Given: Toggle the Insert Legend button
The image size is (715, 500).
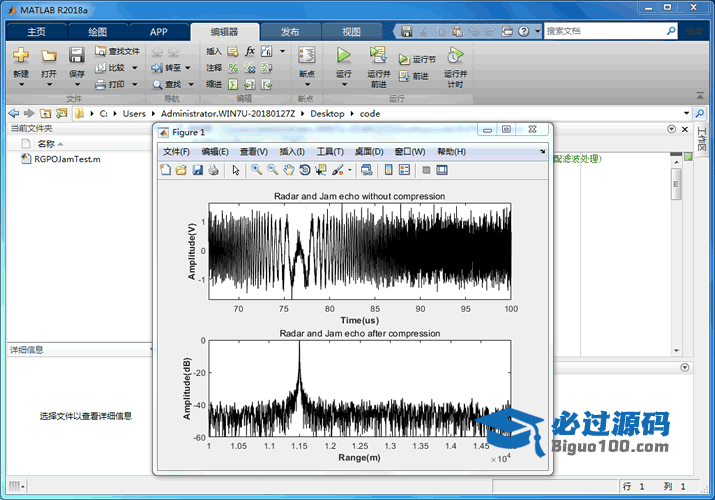Looking at the screenshot, I should click(405, 170).
